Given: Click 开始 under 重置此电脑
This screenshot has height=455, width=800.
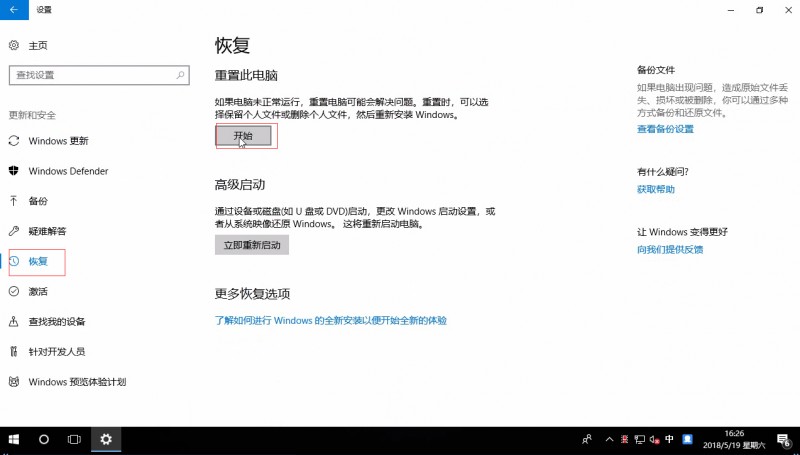Looking at the screenshot, I should 243,136.
